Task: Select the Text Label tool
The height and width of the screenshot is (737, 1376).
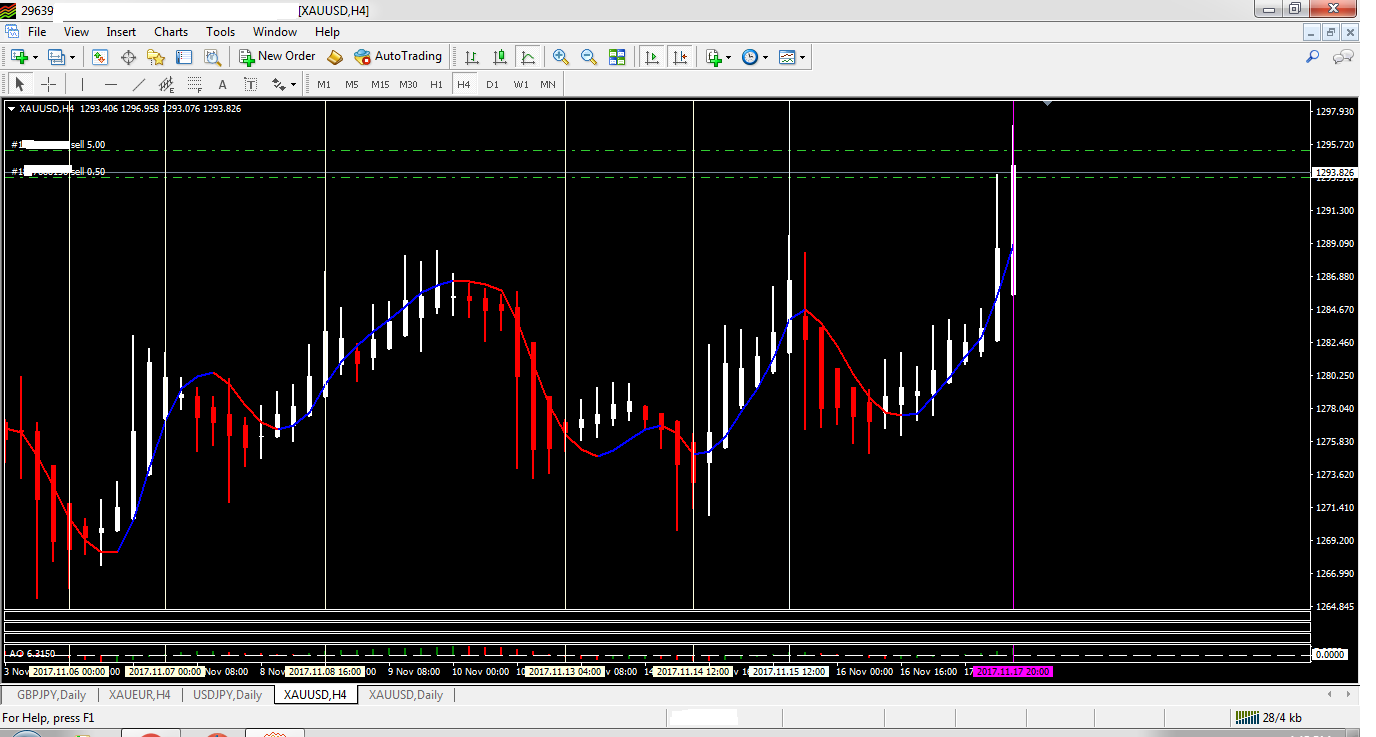Action: point(250,84)
